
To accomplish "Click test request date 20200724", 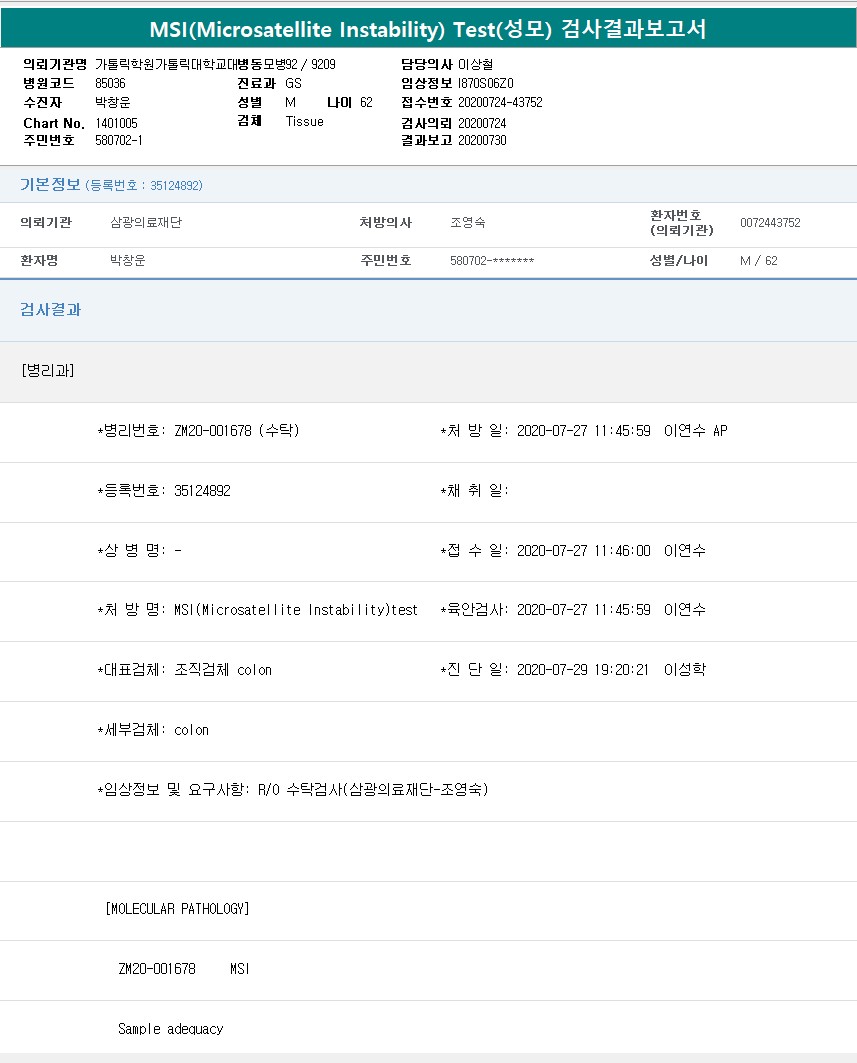I will pos(482,123).
